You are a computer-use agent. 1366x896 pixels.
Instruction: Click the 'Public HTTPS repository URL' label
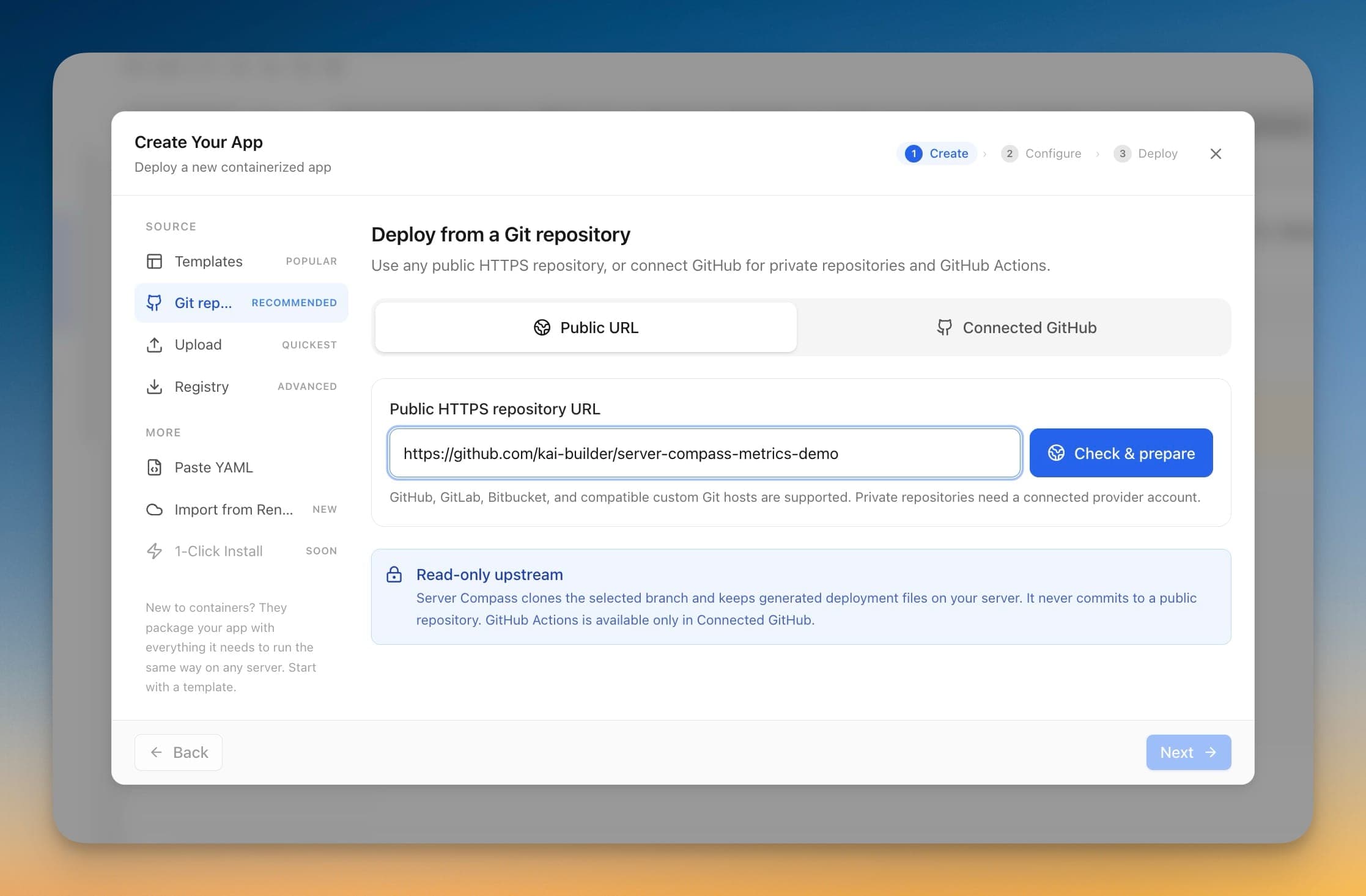click(495, 409)
